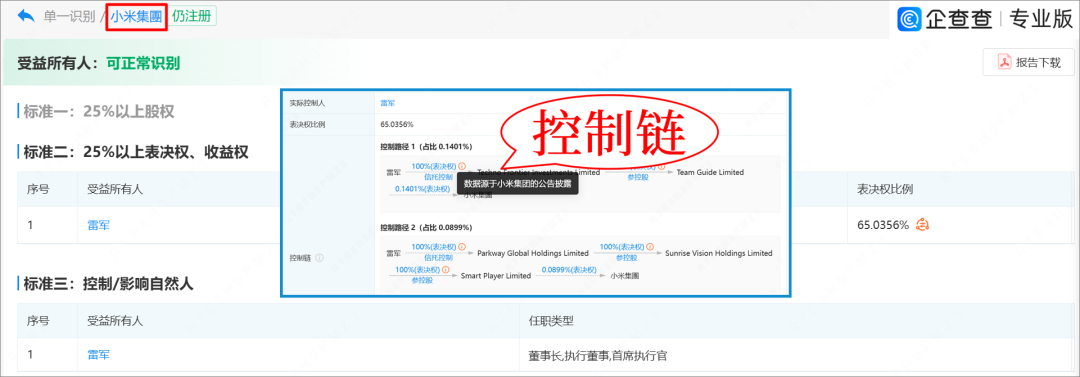
Task: Open 雷军 link in popup's 实际控制人 row
Action: tap(388, 103)
